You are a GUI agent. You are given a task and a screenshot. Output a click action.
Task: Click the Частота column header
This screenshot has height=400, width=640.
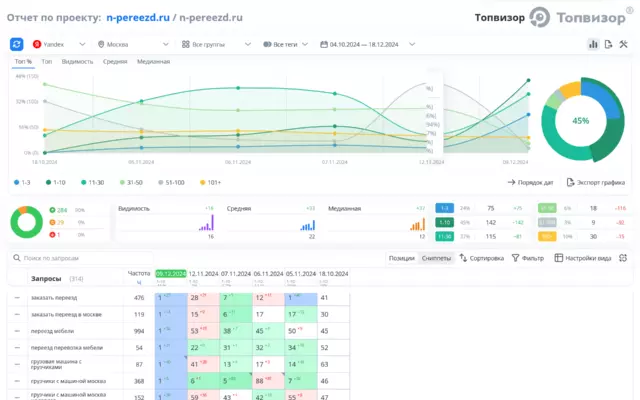139,273
